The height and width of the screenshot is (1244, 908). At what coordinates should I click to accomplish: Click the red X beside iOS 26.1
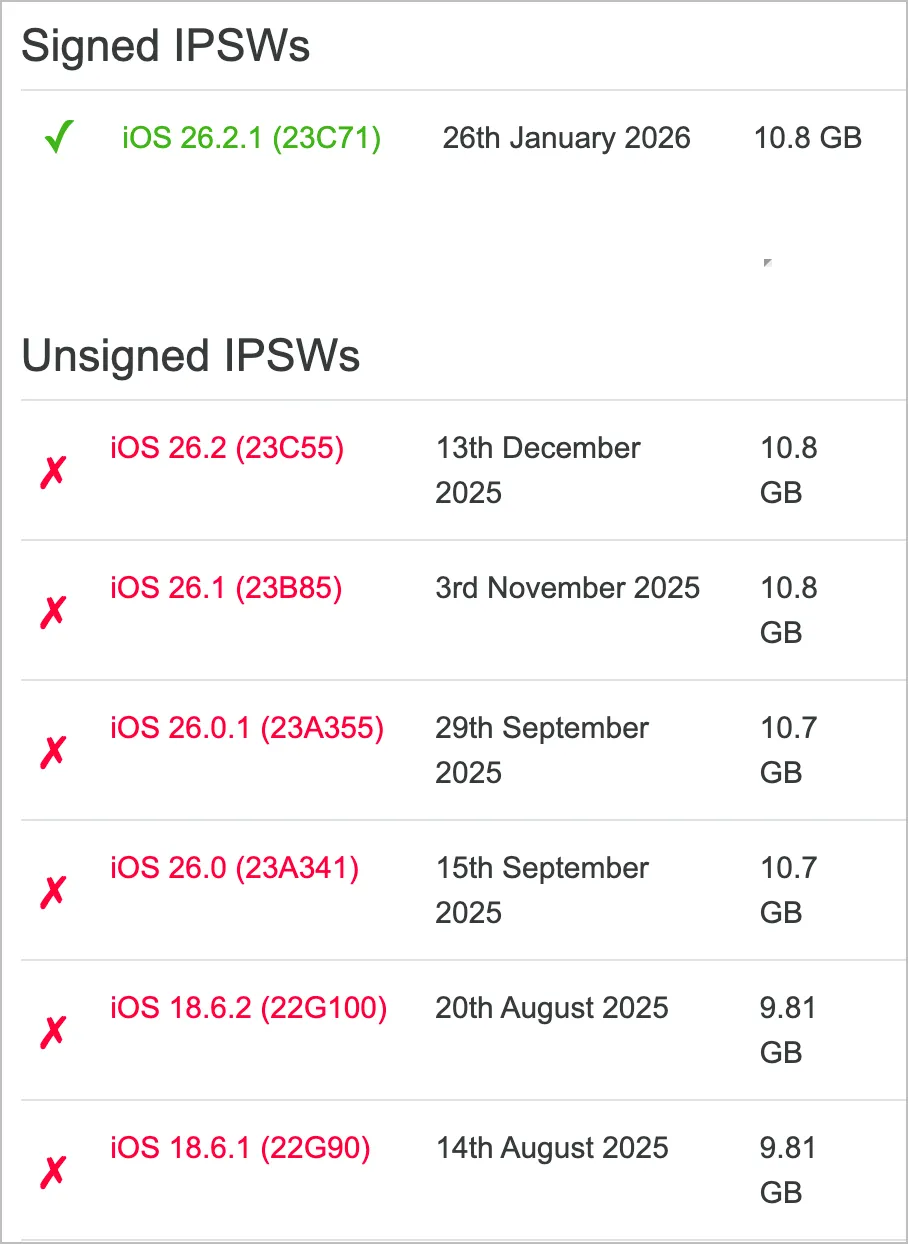point(52,611)
